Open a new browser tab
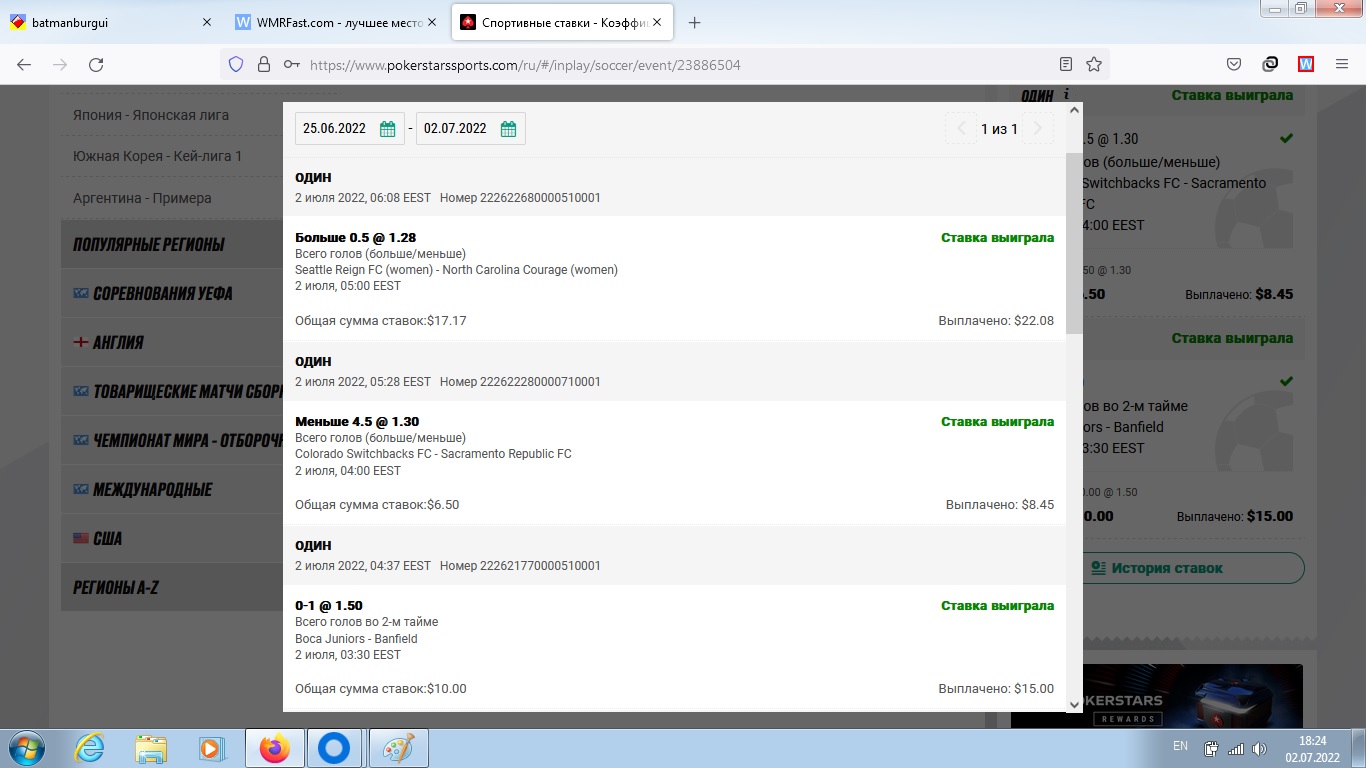Viewport: 1366px width, 768px height. click(x=695, y=22)
